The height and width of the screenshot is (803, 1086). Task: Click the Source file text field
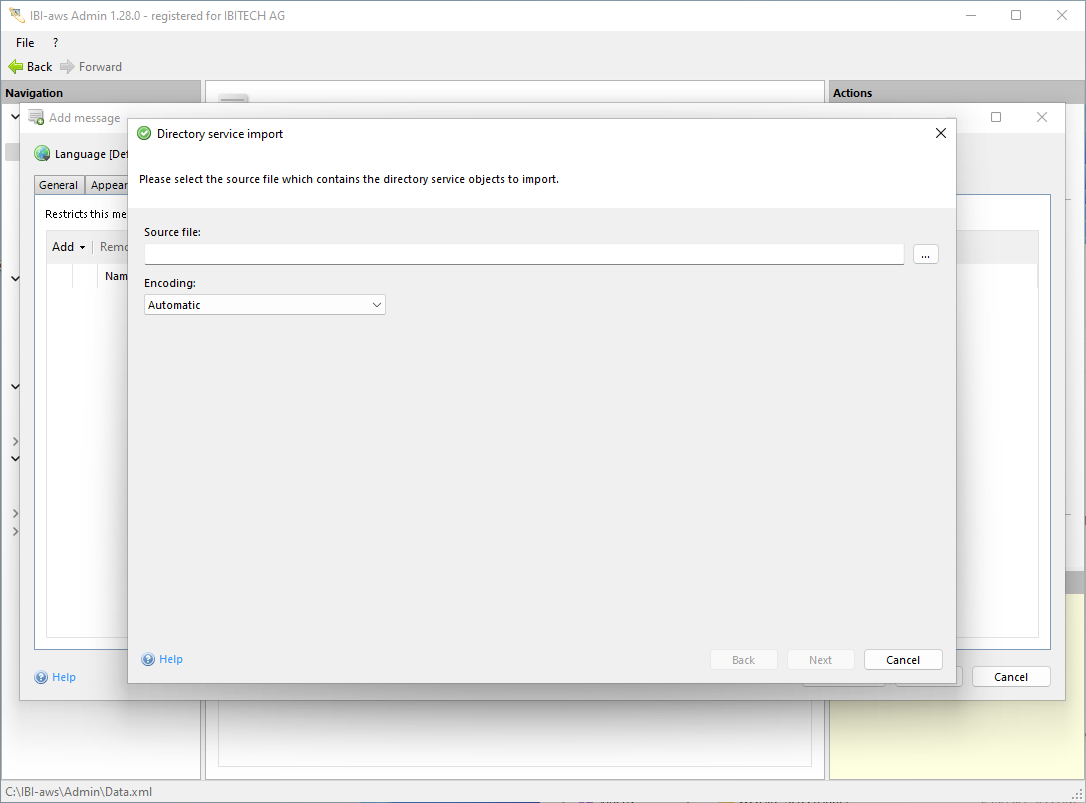[x=523, y=254]
